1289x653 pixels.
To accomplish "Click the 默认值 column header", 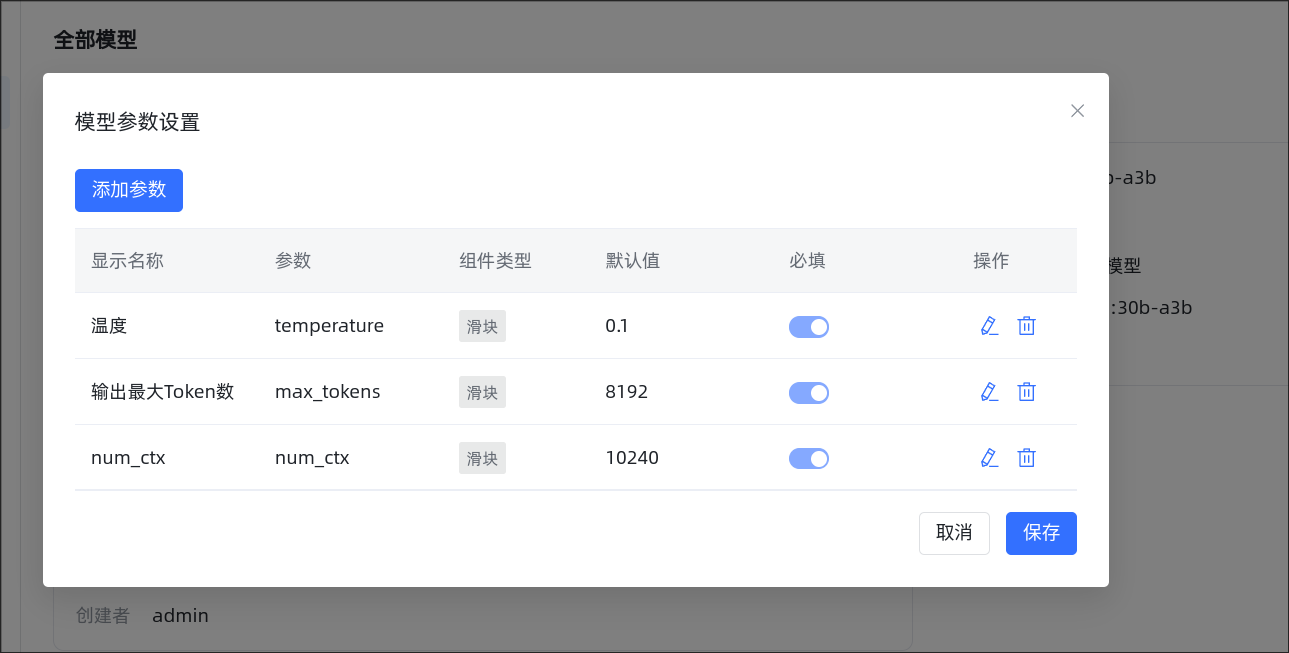I will tap(632, 261).
